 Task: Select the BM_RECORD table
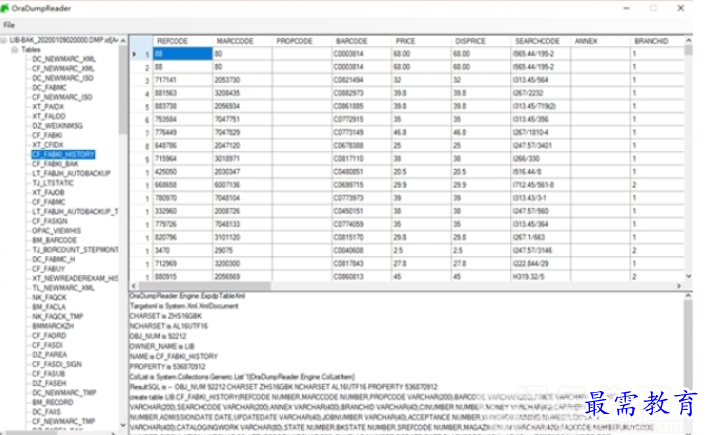[52, 402]
